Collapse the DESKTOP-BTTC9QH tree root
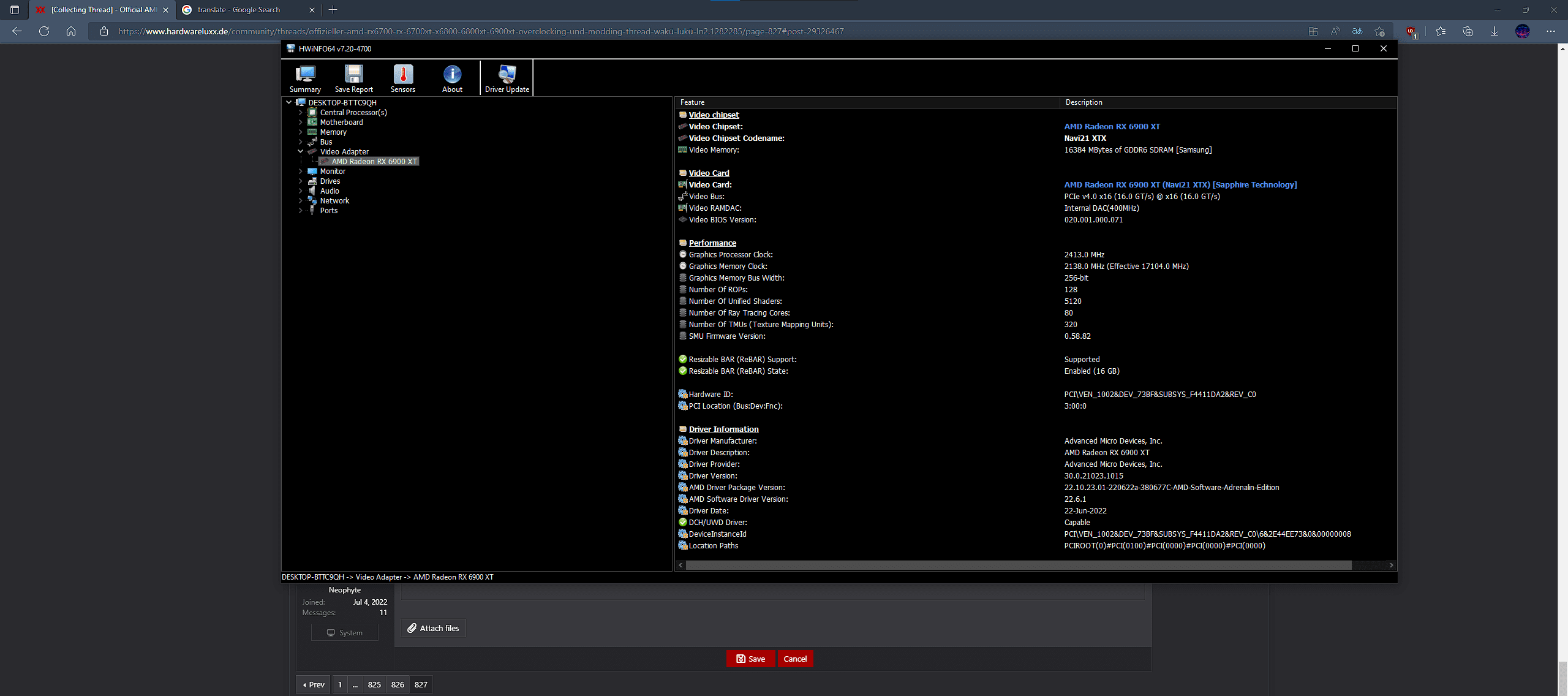 [x=289, y=102]
